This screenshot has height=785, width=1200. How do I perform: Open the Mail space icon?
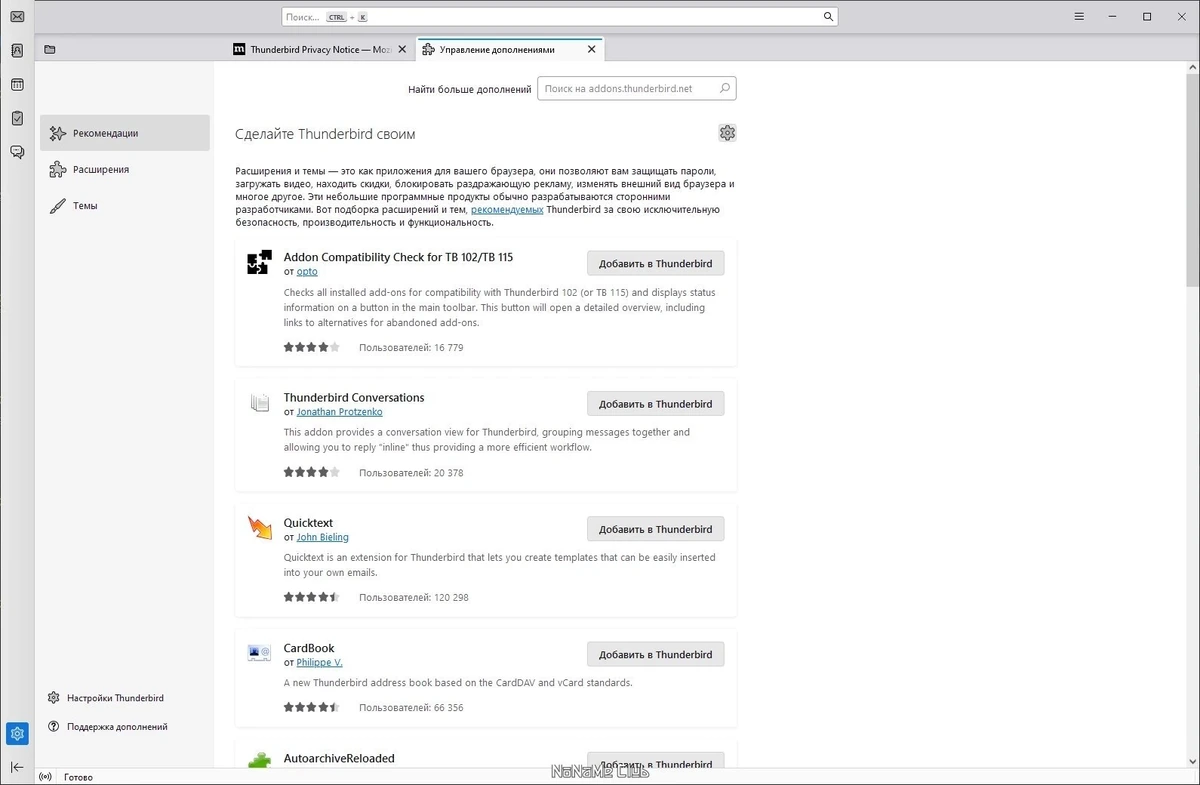click(17, 17)
